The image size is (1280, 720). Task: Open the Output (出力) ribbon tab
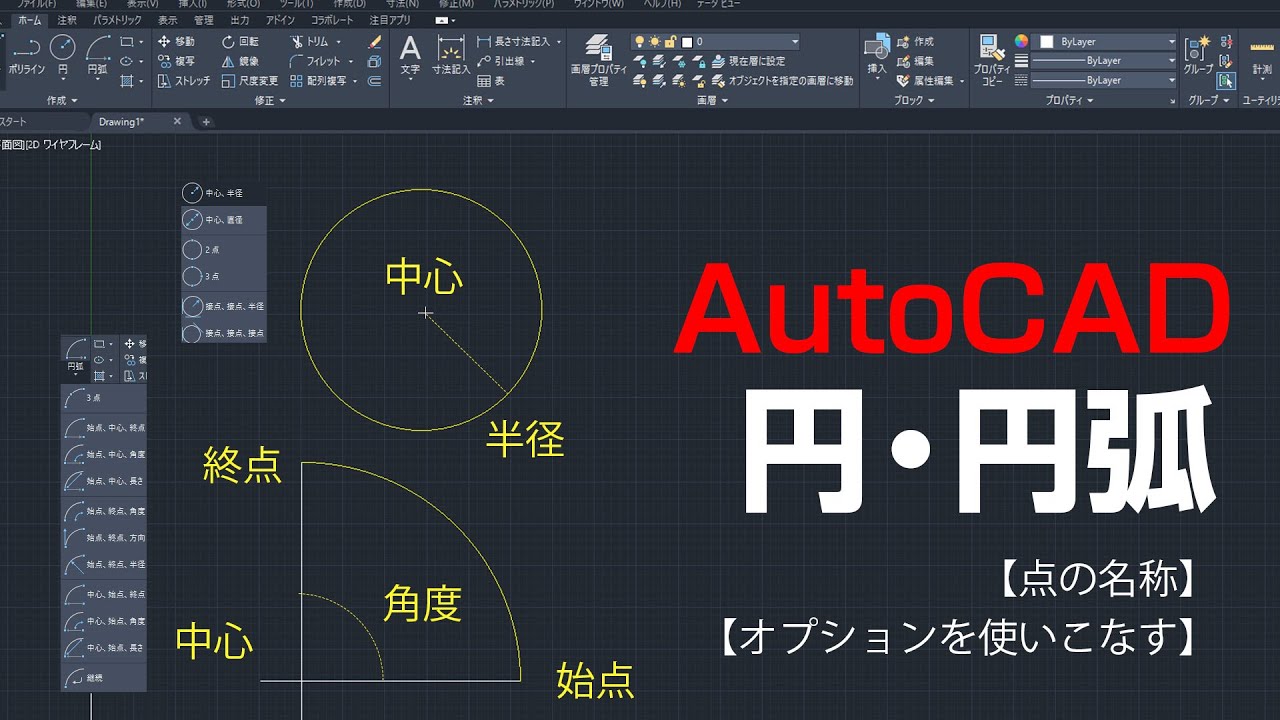239,20
